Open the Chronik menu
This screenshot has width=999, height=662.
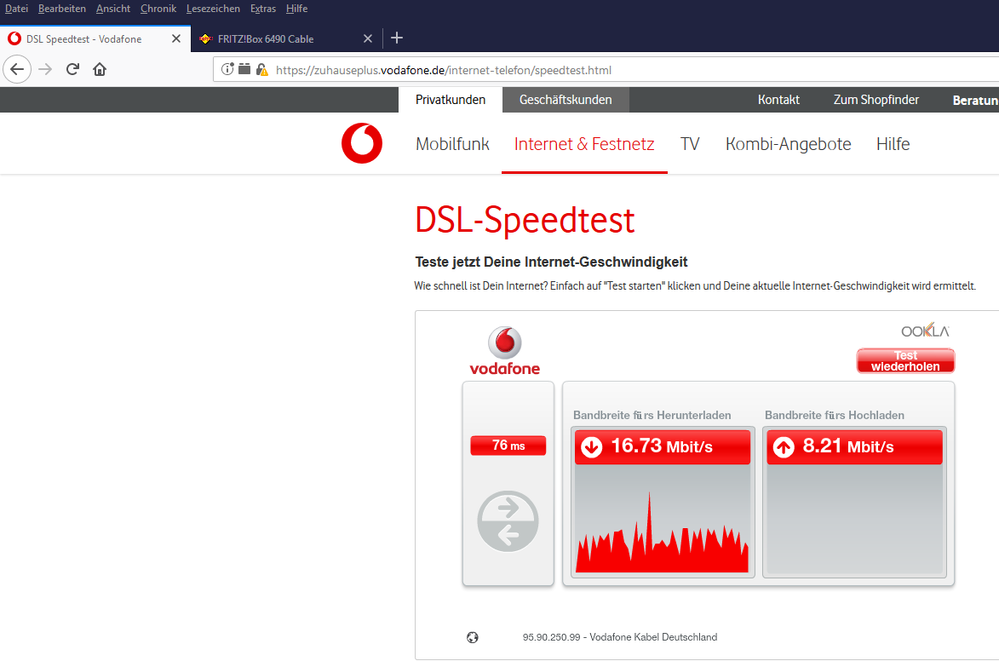point(158,8)
